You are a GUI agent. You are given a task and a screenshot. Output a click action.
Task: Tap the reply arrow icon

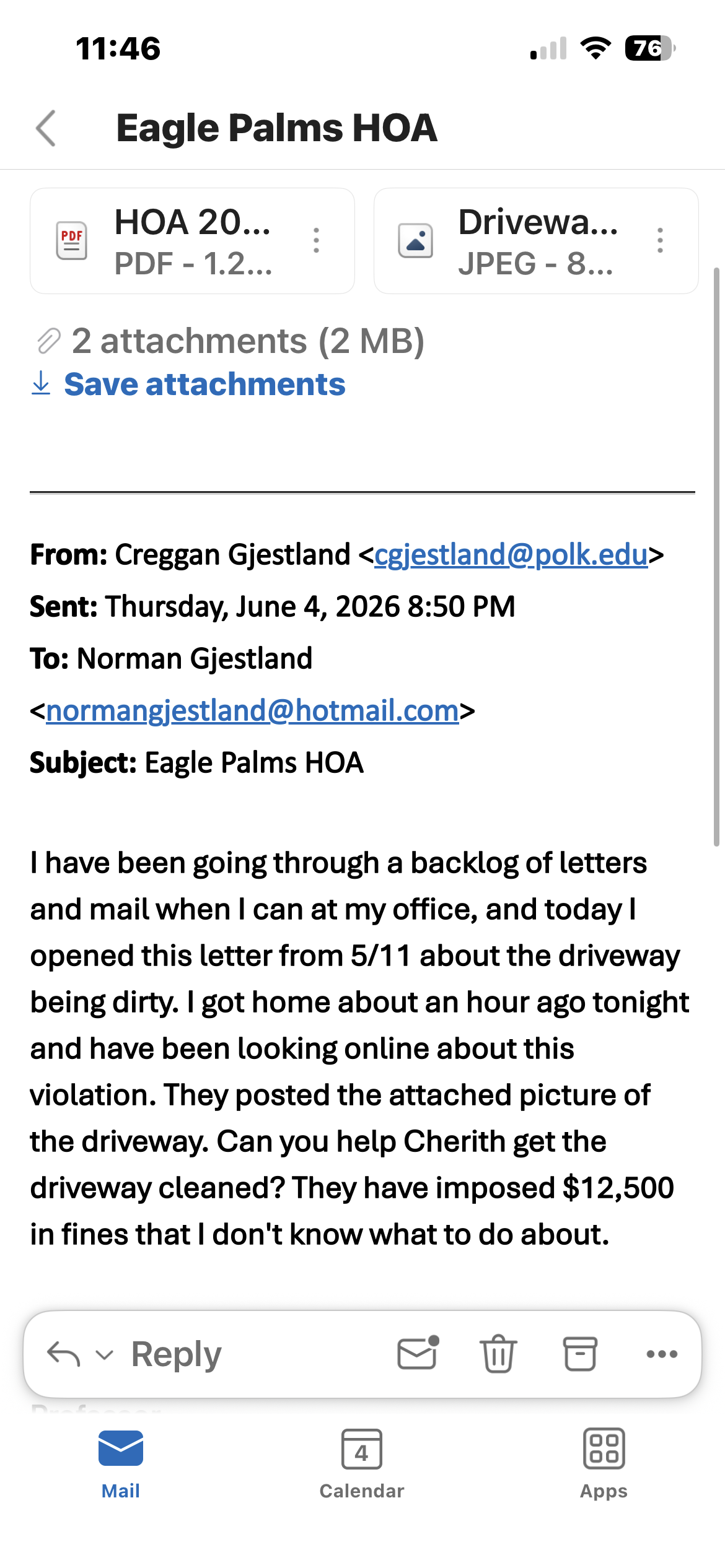click(64, 1354)
